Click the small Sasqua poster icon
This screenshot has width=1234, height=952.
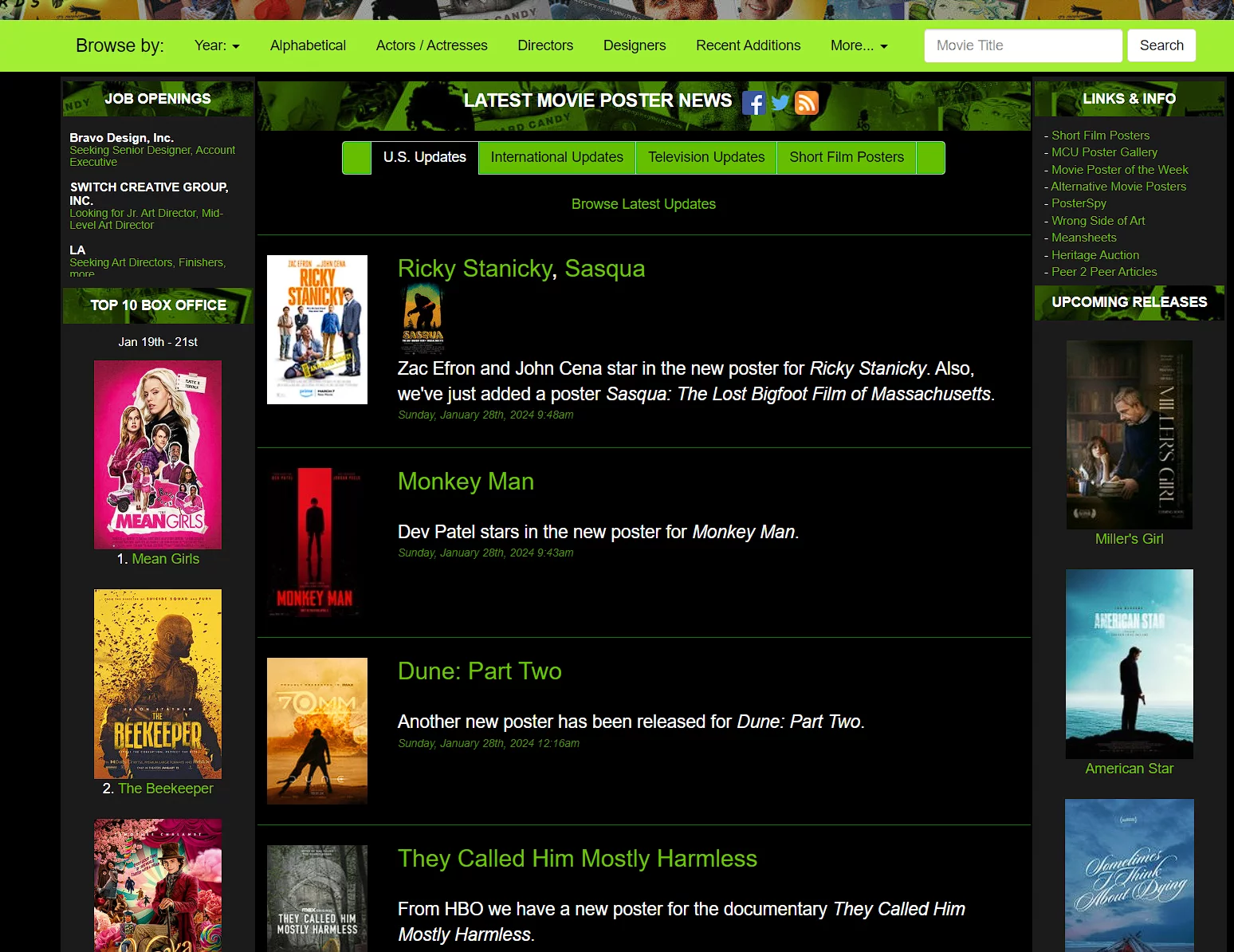422,317
